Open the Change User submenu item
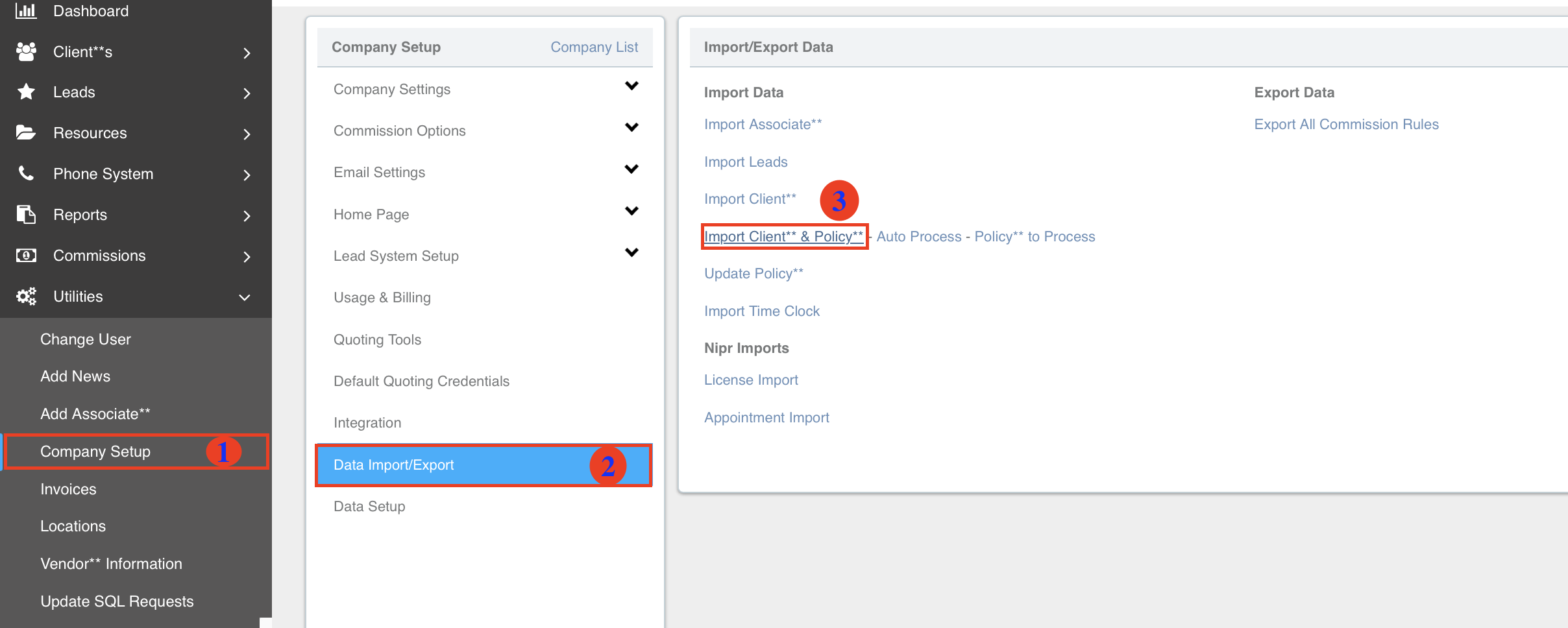Screen dimensions: 1568x628 (86, 339)
